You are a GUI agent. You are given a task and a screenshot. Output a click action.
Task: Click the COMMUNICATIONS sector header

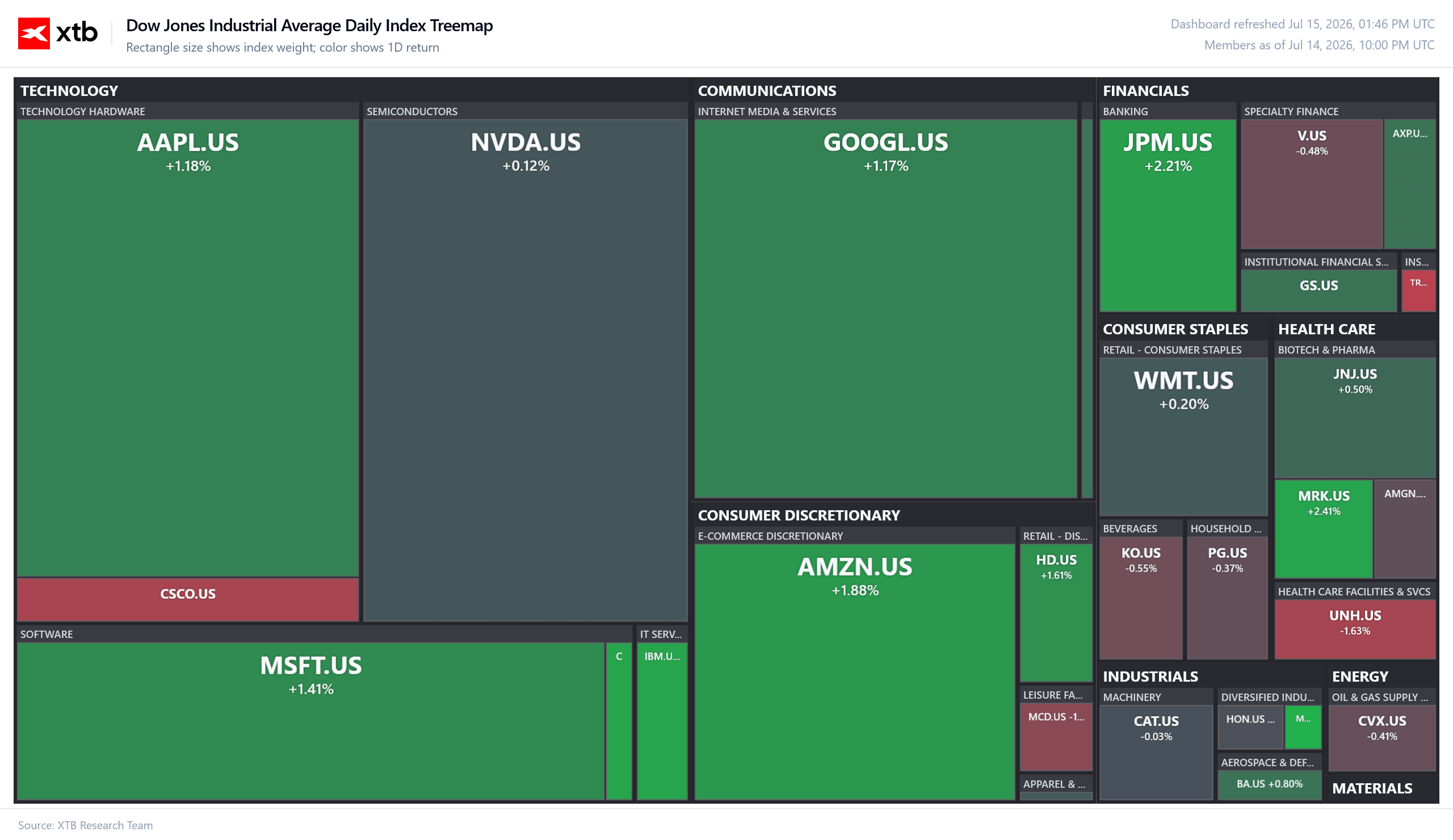pos(767,90)
